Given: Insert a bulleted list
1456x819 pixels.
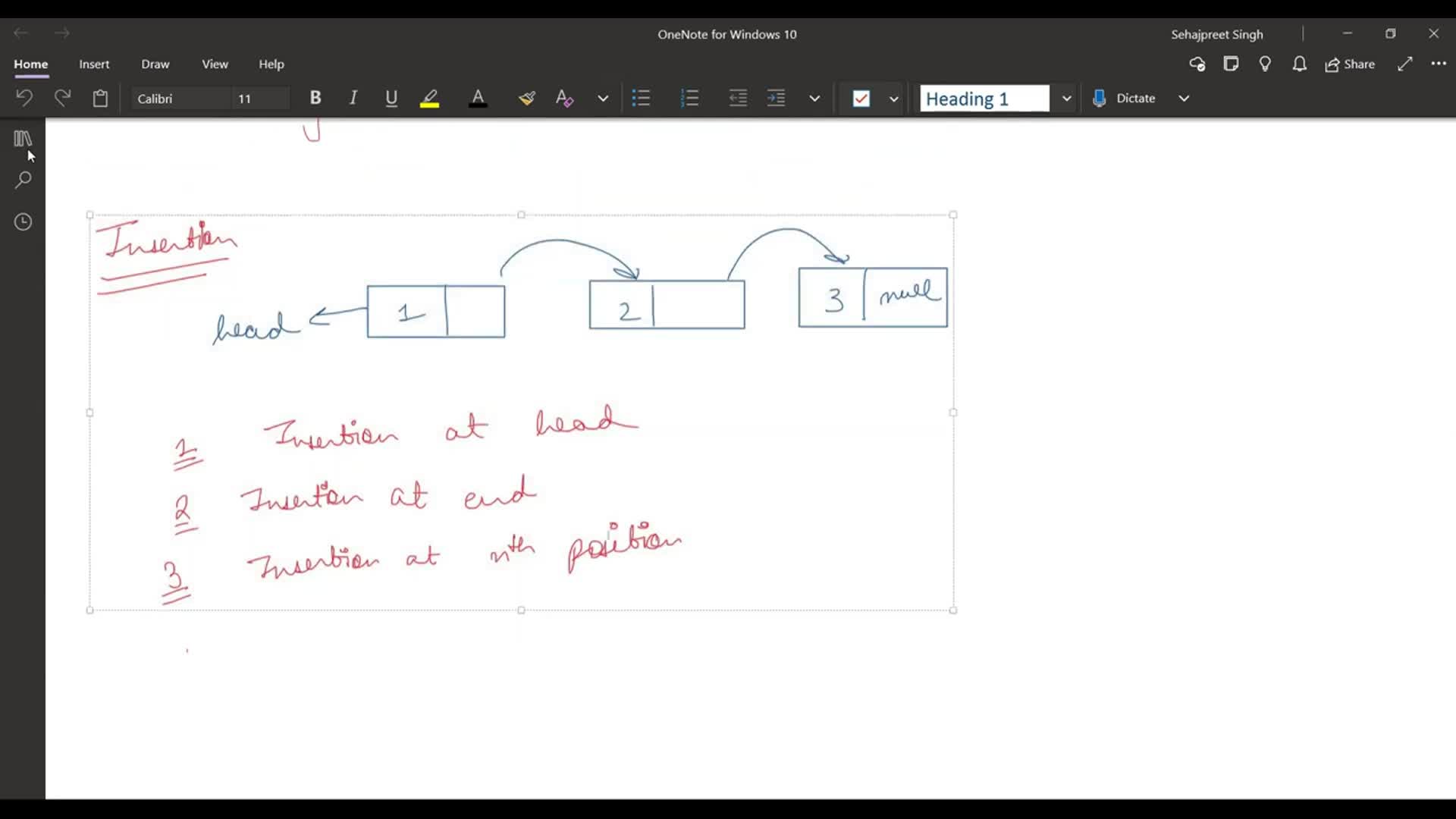Looking at the screenshot, I should 642,99.
